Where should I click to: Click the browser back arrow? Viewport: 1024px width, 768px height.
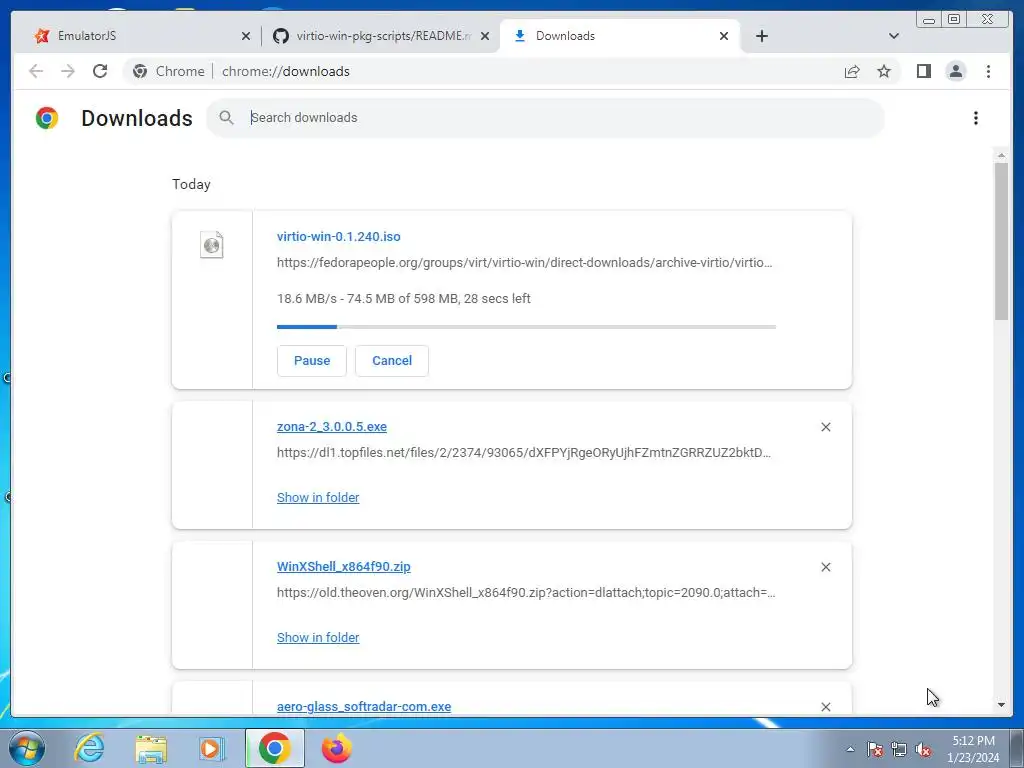(x=36, y=71)
